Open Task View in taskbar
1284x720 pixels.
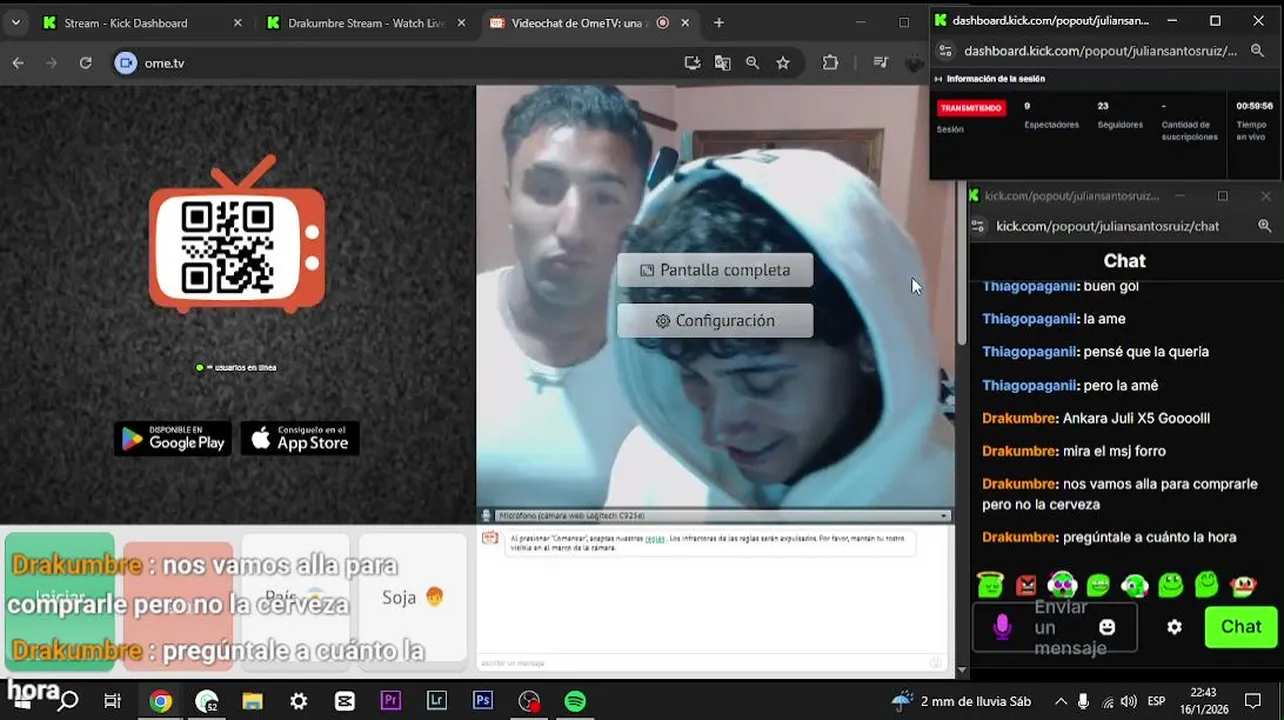click(x=113, y=701)
